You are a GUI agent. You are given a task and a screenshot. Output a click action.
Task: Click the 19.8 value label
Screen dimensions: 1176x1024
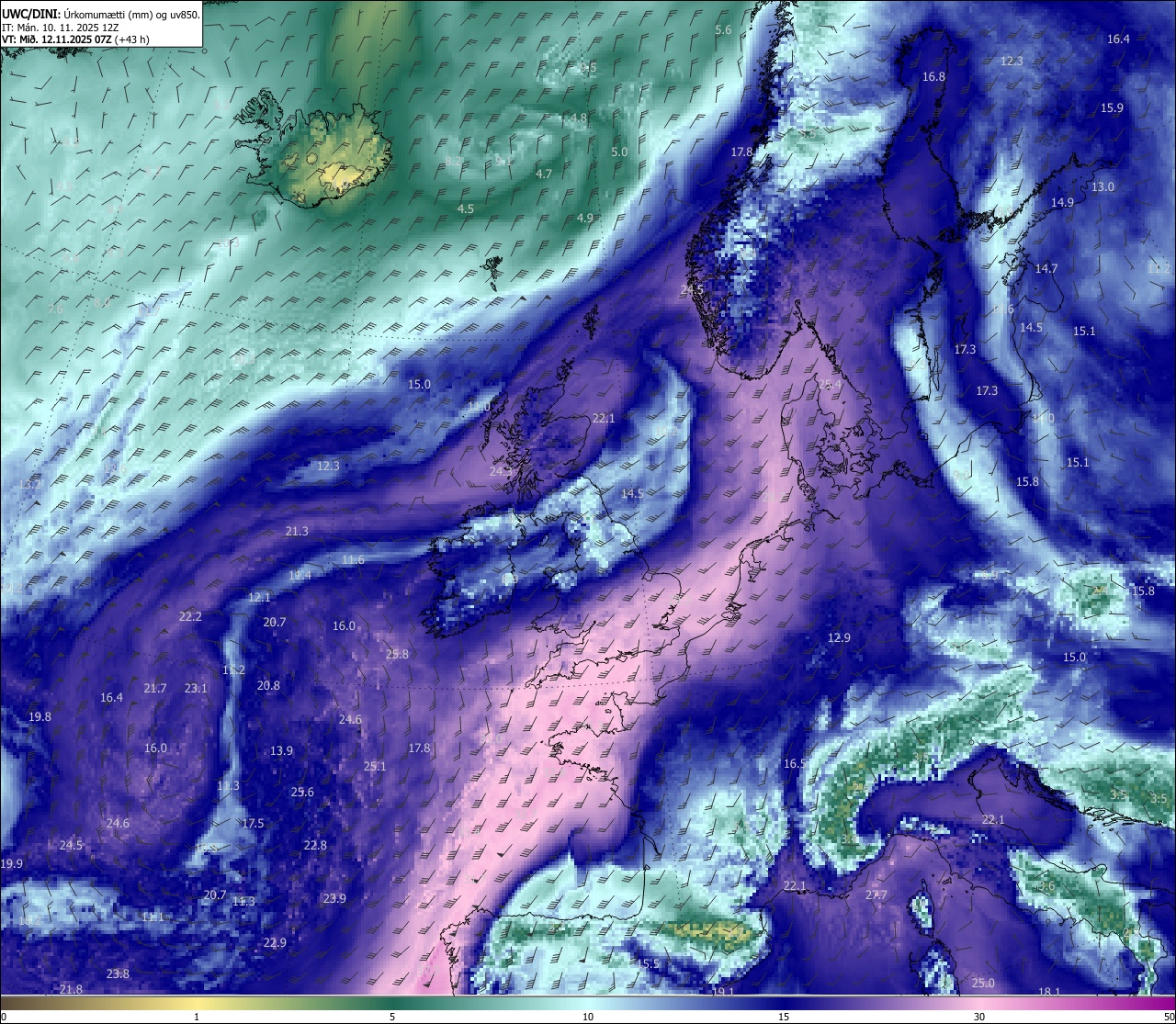click(x=40, y=717)
